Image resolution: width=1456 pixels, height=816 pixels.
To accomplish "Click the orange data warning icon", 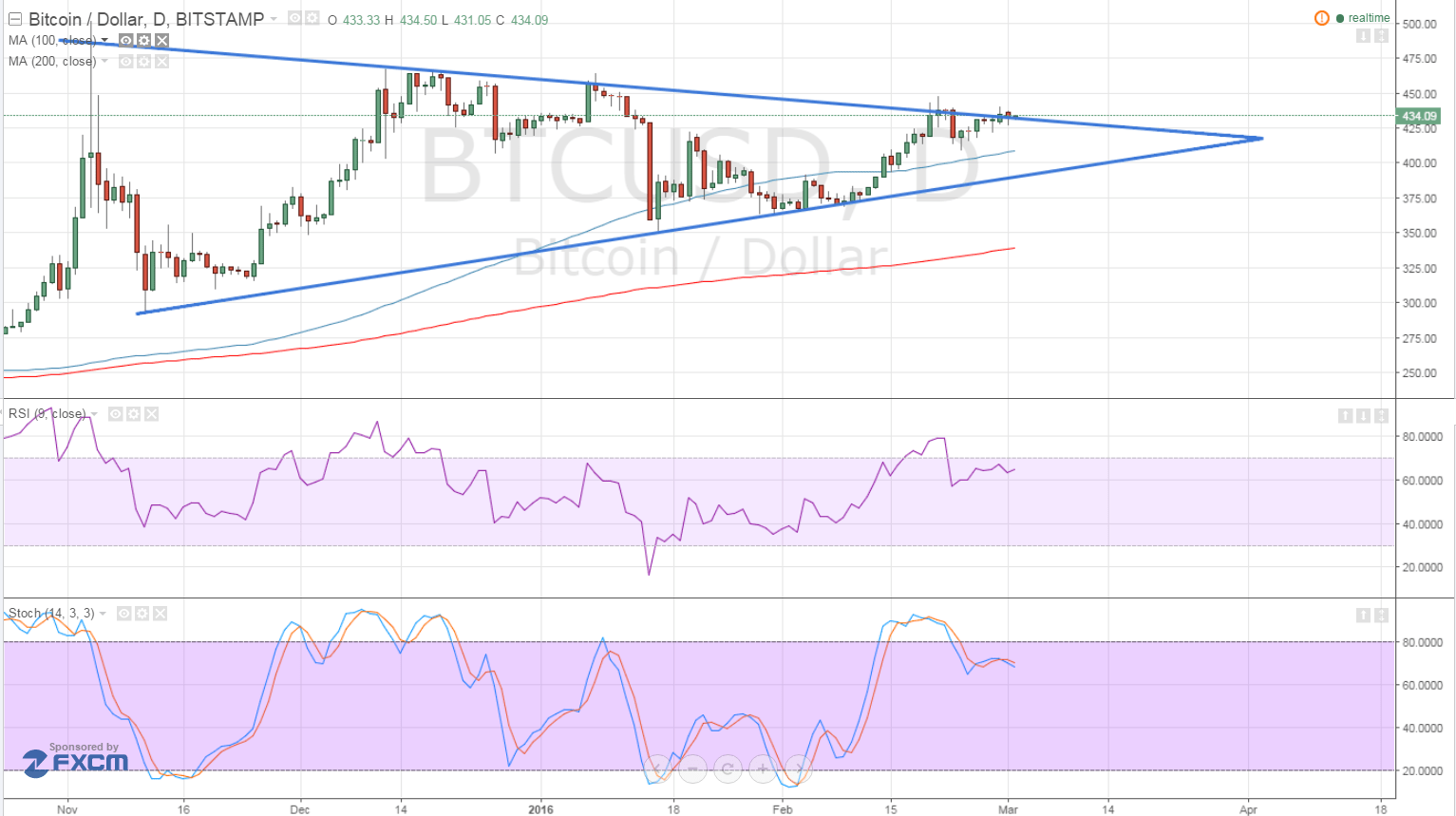I will click(1321, 18).
